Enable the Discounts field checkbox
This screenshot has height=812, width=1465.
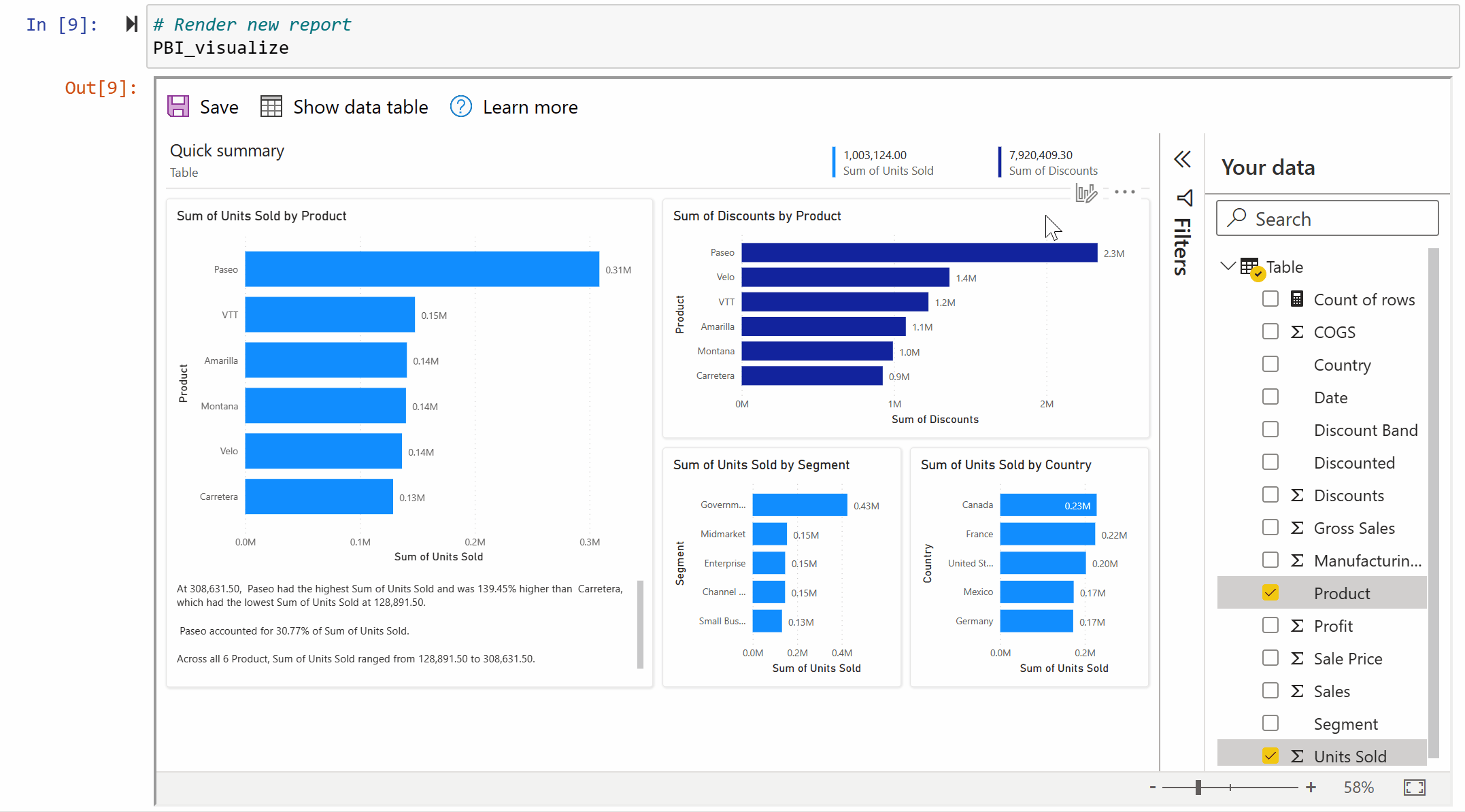(1270, 495)
